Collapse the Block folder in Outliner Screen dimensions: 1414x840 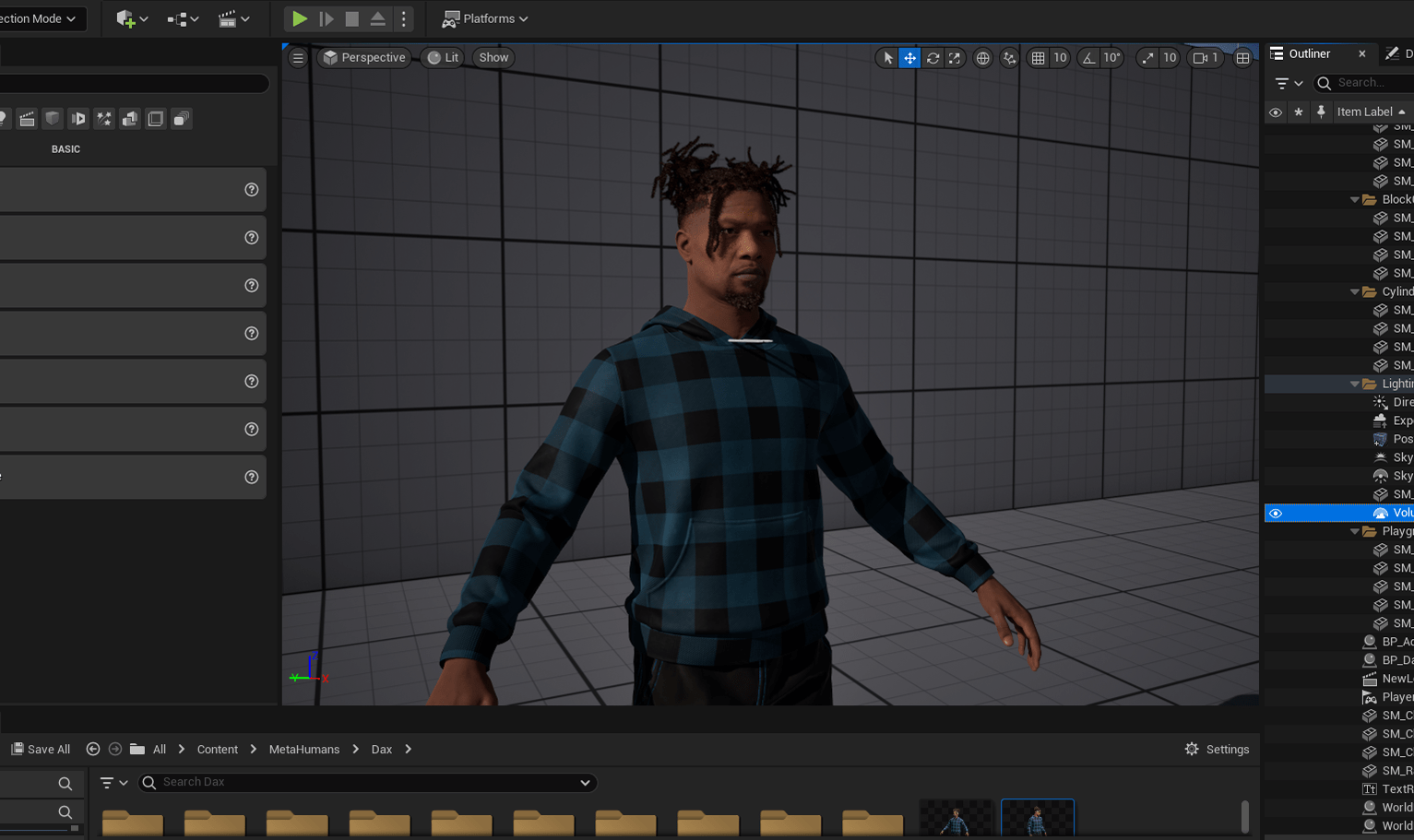(x=1355, y=200)
